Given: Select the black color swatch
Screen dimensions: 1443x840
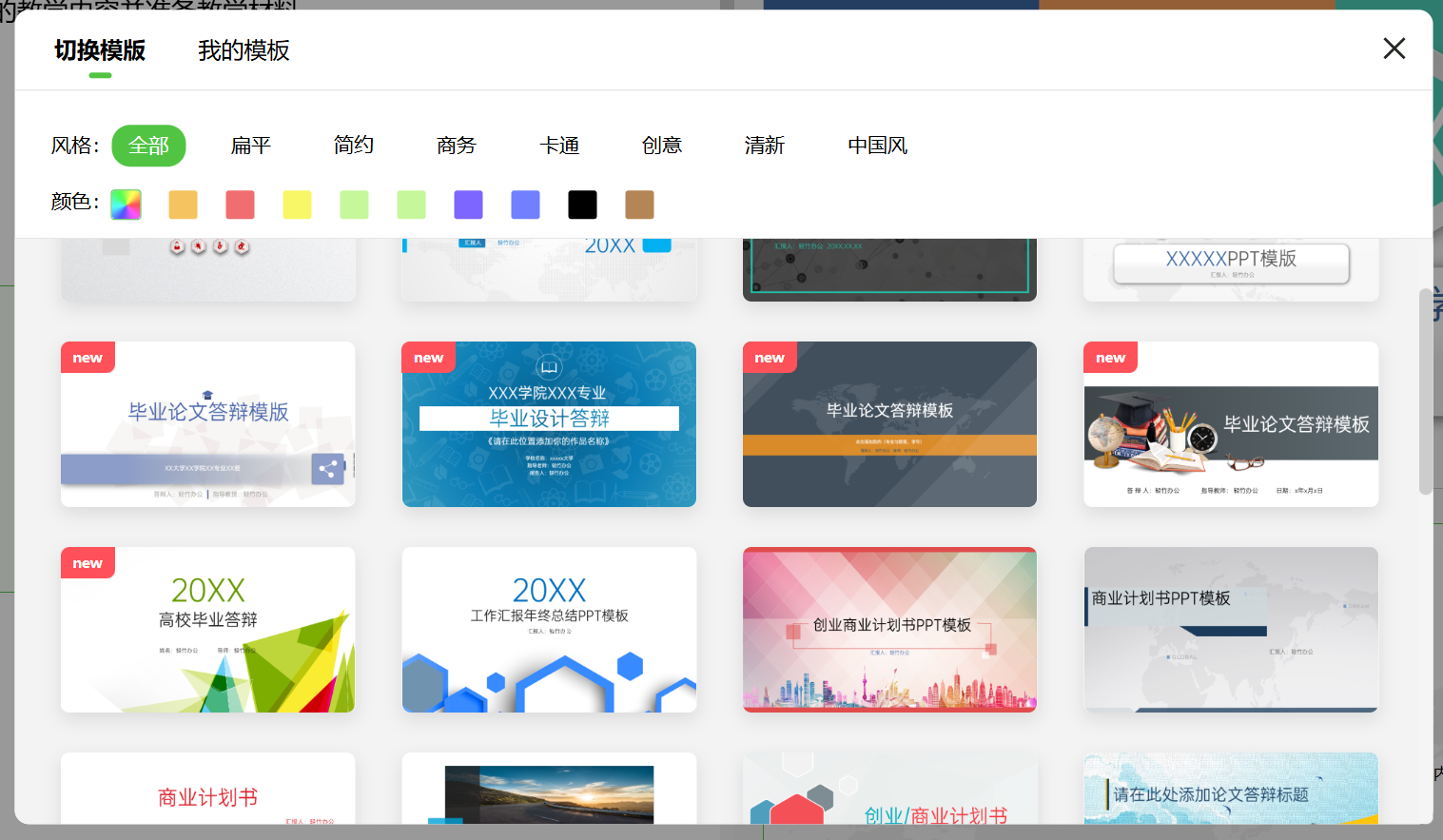Looking at the screenshot, I should point(582,204).
